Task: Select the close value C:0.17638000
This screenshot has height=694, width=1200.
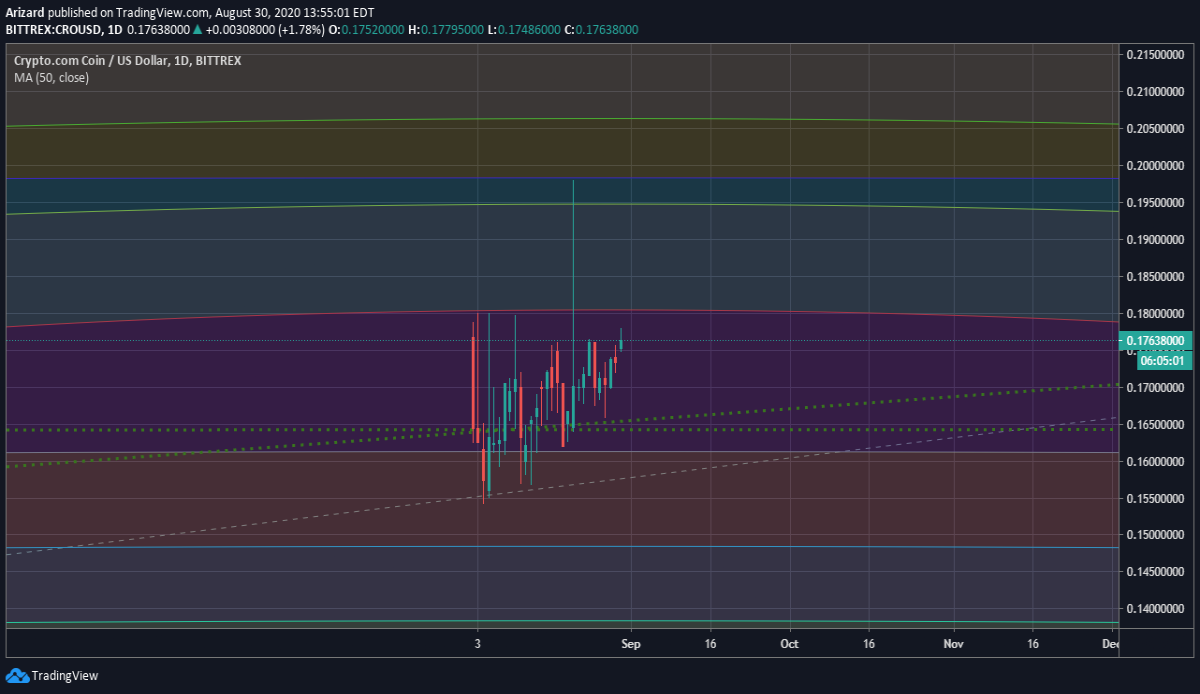Action: click(x=601, y=30)
